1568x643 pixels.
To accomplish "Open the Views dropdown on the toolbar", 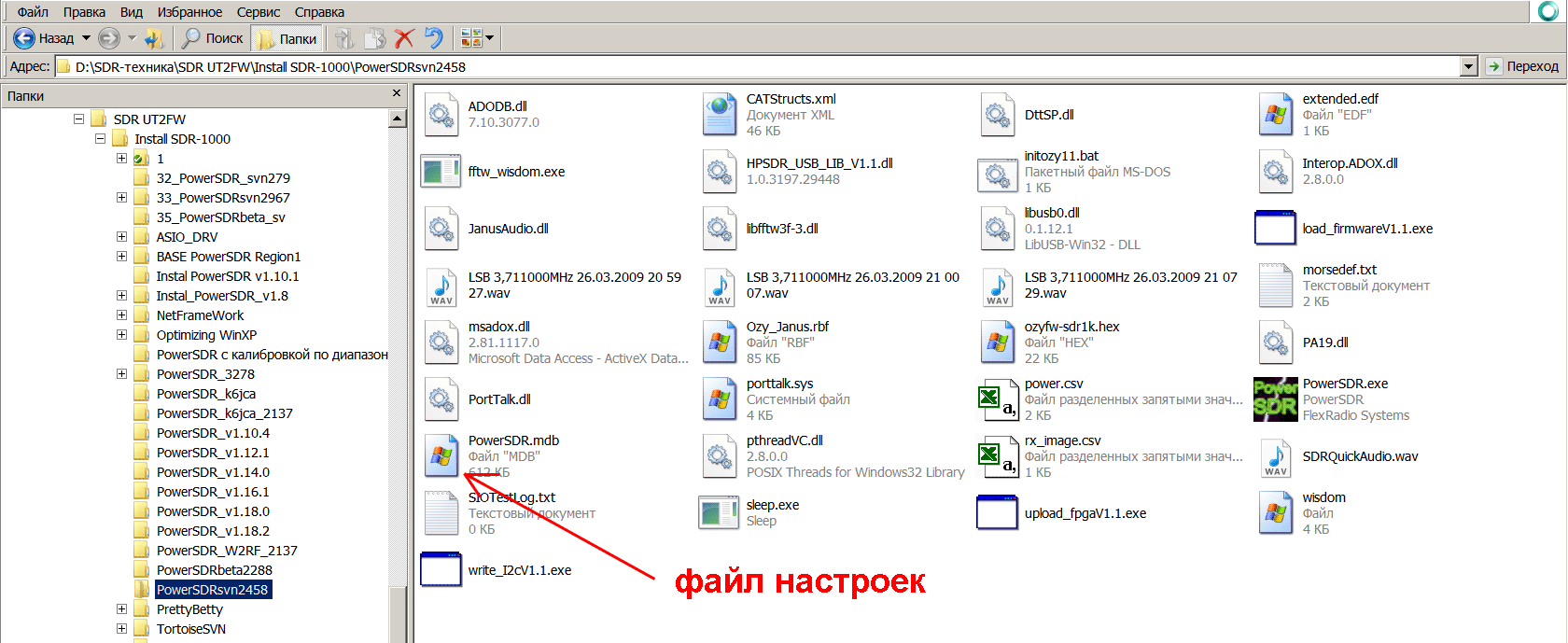I will [x=491, y=38].
